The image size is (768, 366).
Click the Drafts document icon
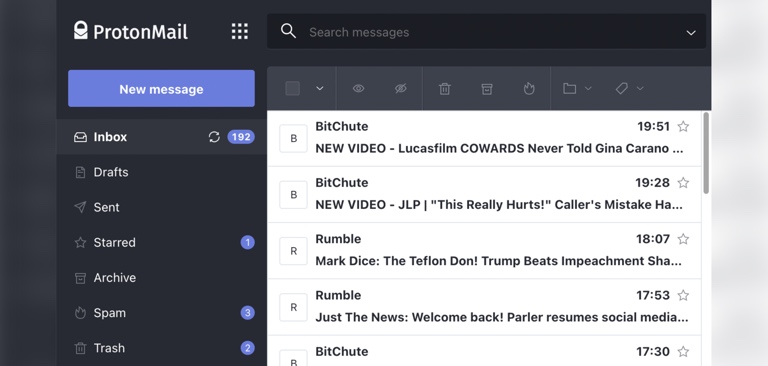[80, 172]
